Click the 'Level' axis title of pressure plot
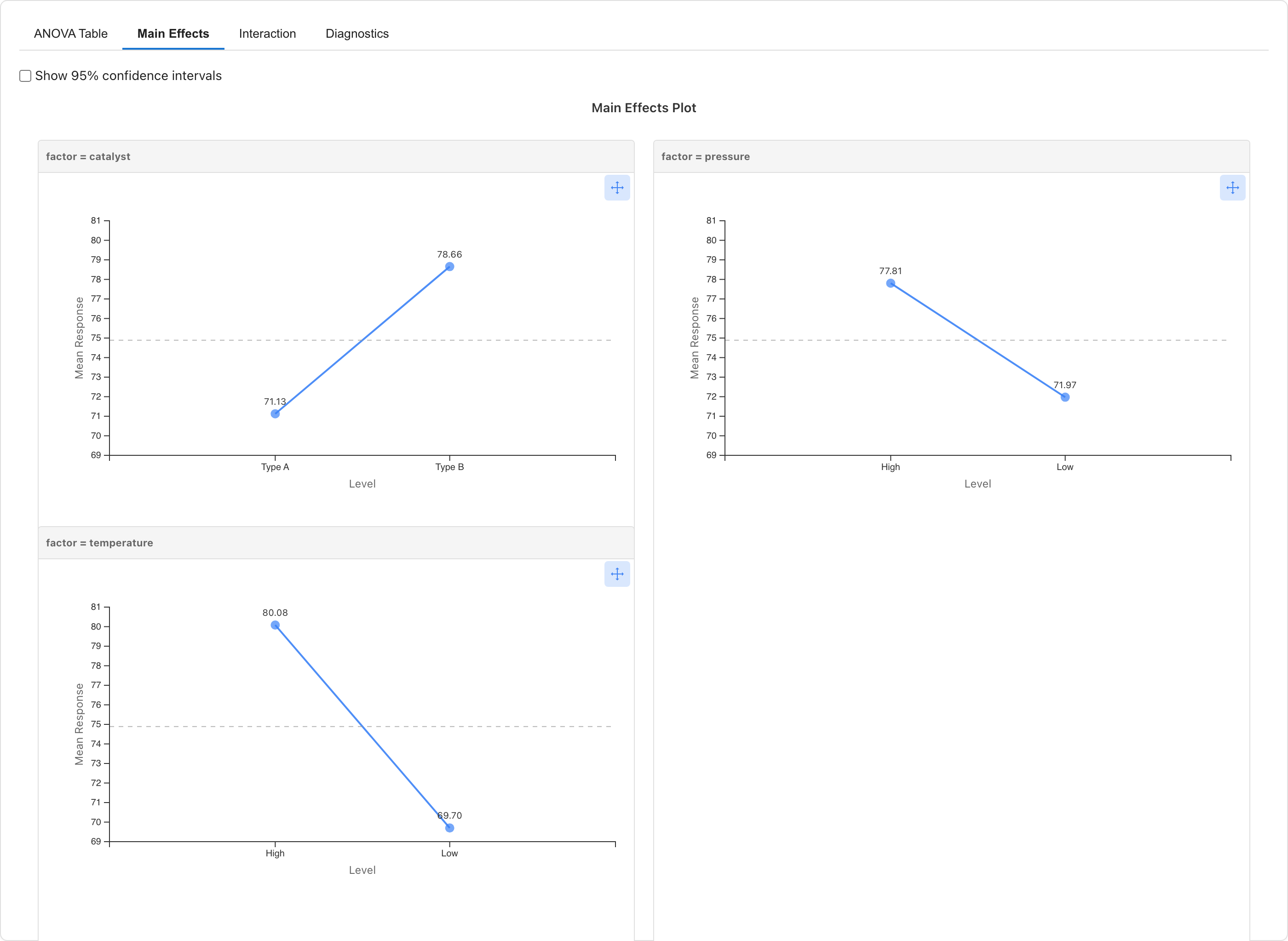The width and height of the screenshot is (1288, 941). click(977, 483)
